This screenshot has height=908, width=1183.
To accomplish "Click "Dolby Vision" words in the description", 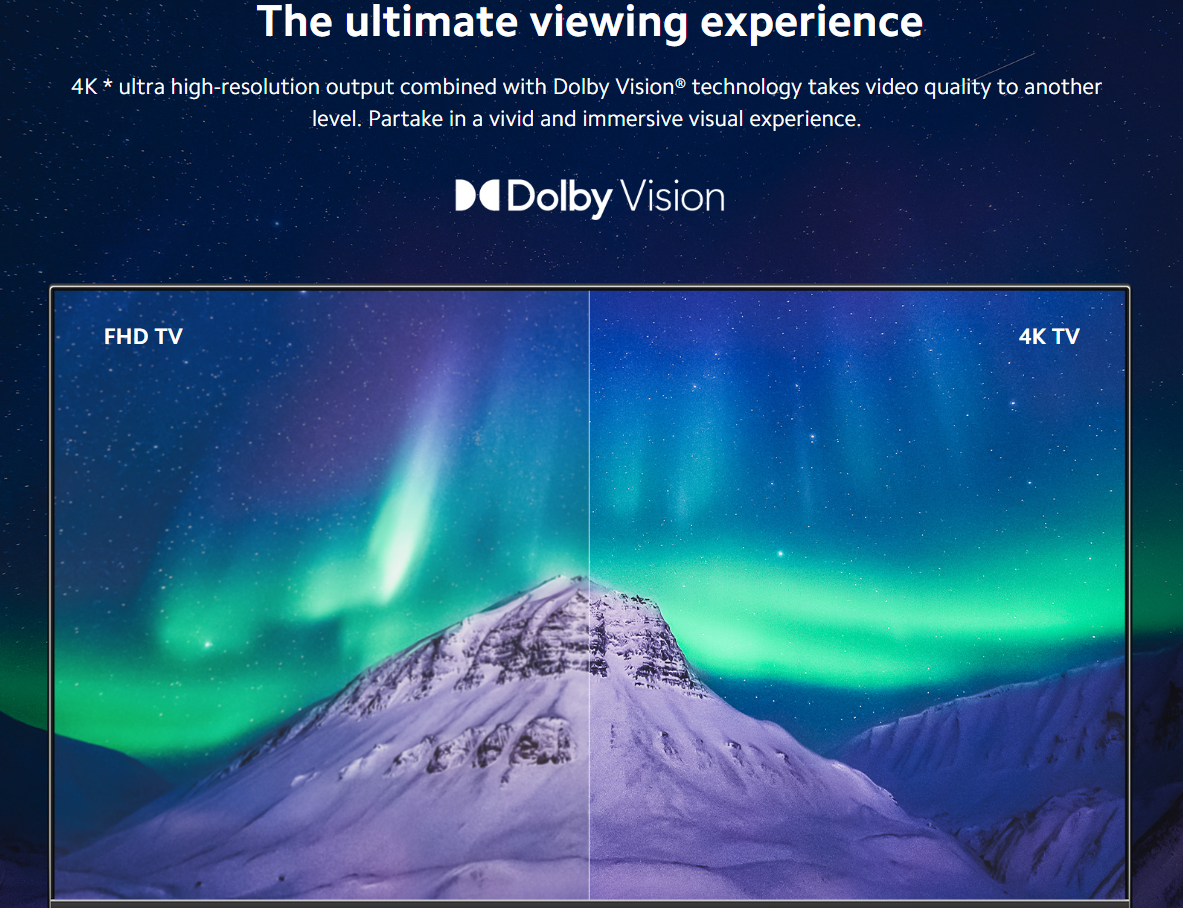I will (613, 87).
